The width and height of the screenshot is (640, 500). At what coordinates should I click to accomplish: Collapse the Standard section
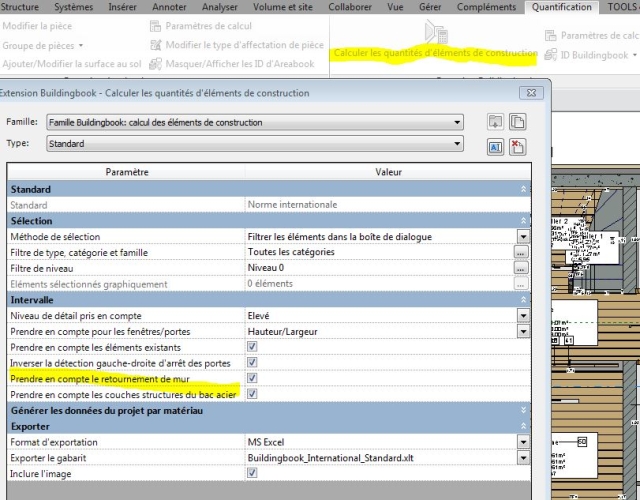click(523, 189)
